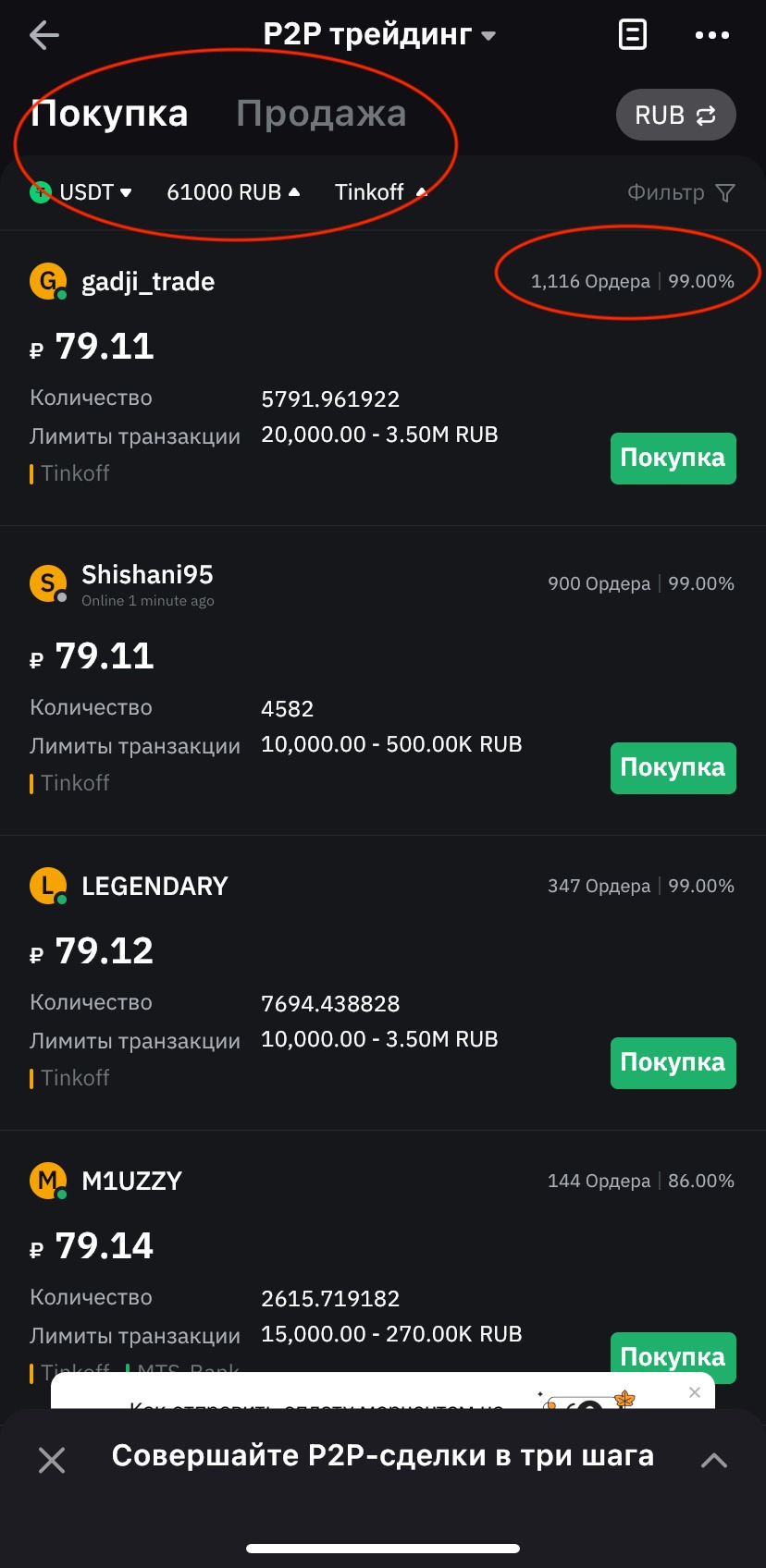The width and height of the screenshot is (766, 1568).
Task: Switch to the Покупка tab
Action: 109,114
